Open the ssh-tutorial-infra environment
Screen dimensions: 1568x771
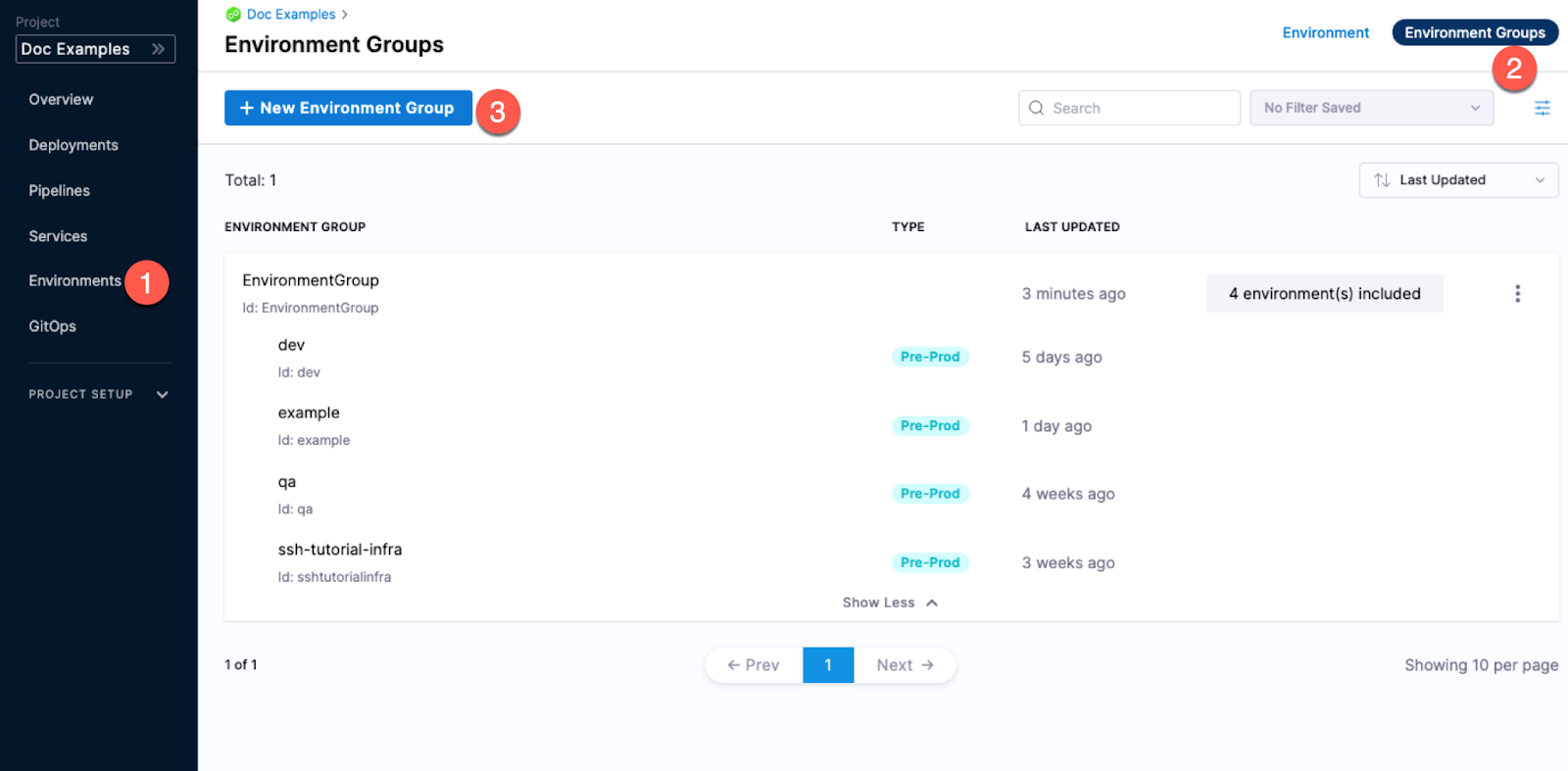pyautogui.click(x=340, y=550)
